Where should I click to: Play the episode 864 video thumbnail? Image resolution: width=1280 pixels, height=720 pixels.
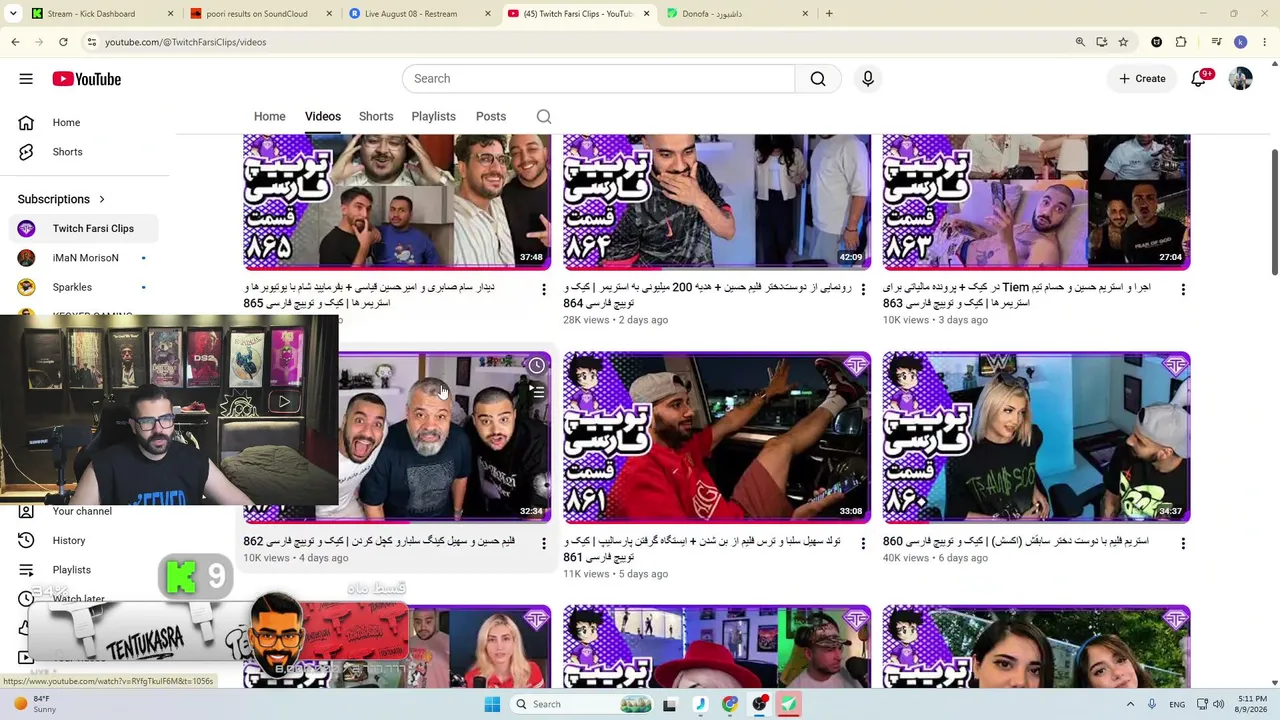tap(717, 202)
